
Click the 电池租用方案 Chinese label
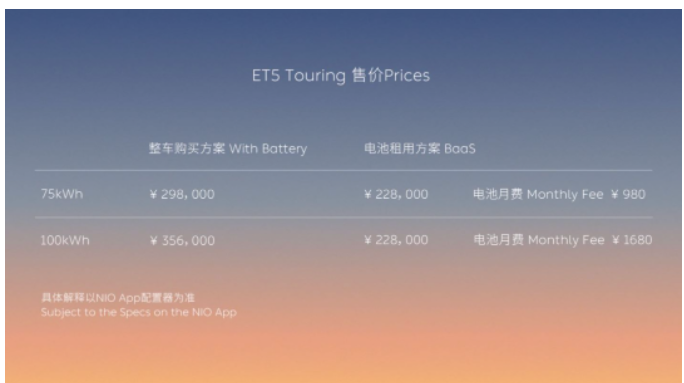(402, 148)
